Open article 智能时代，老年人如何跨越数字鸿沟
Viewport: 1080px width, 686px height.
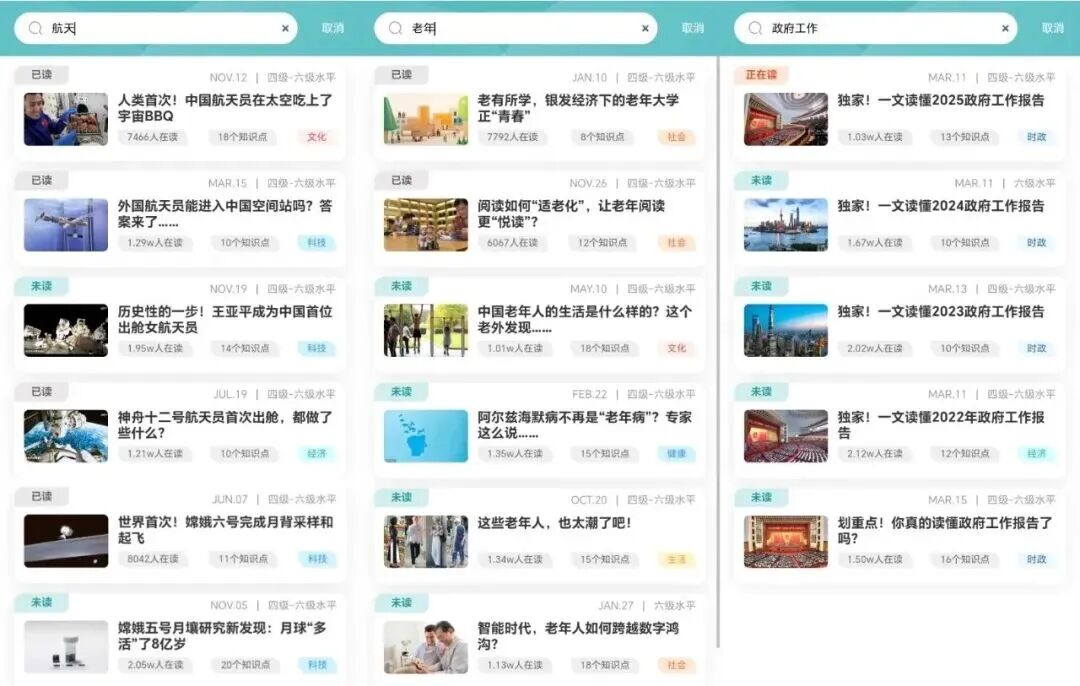point(579,636)
